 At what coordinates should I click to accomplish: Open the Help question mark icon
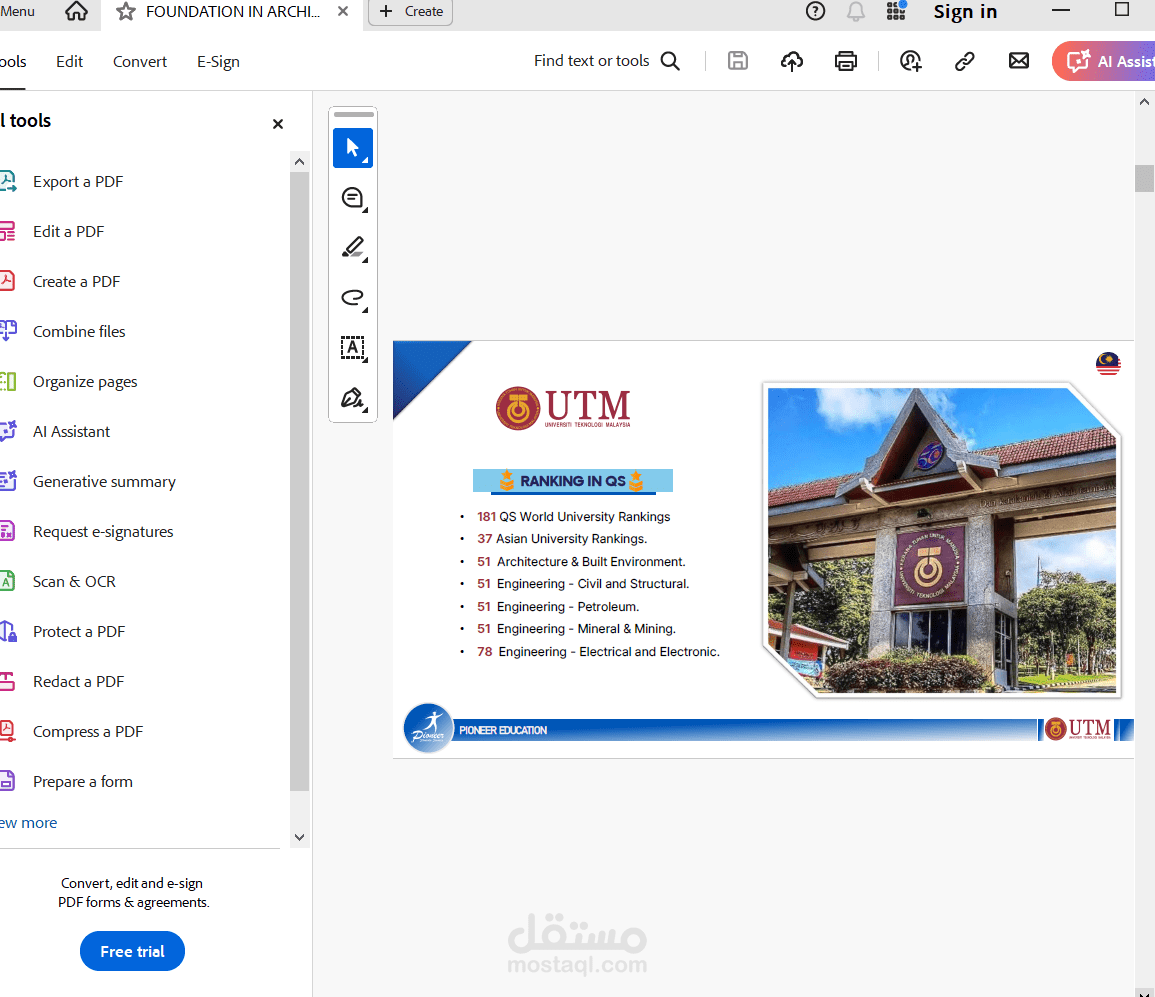815,12
